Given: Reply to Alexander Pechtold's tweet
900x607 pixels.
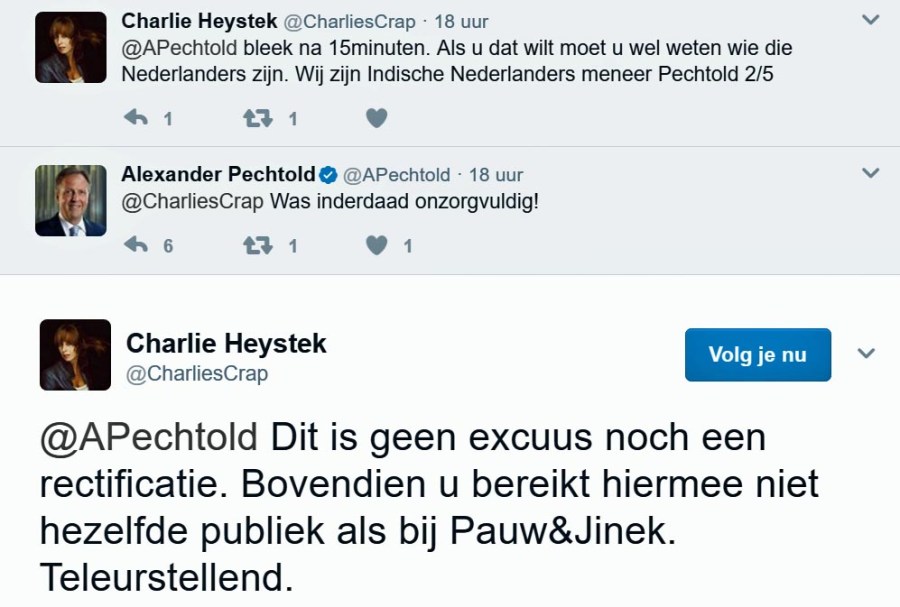Looking at the screenshot, I should [136, 245].
